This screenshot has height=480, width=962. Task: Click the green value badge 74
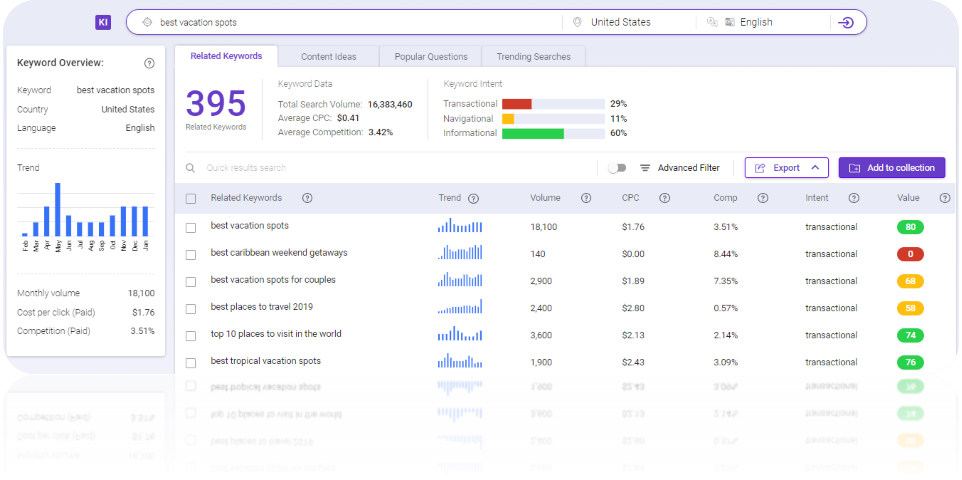point(910,335)
